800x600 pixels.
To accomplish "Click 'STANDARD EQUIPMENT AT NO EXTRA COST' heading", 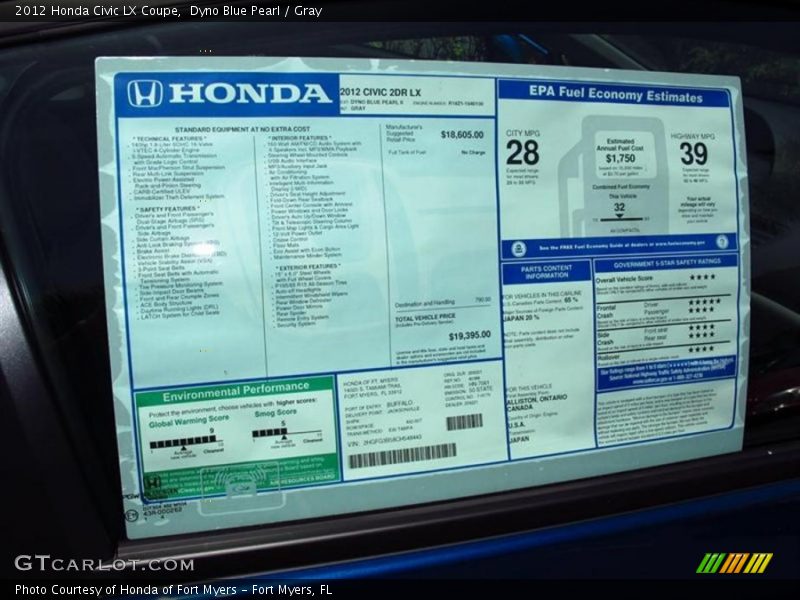I will click(x=242, y=130).
